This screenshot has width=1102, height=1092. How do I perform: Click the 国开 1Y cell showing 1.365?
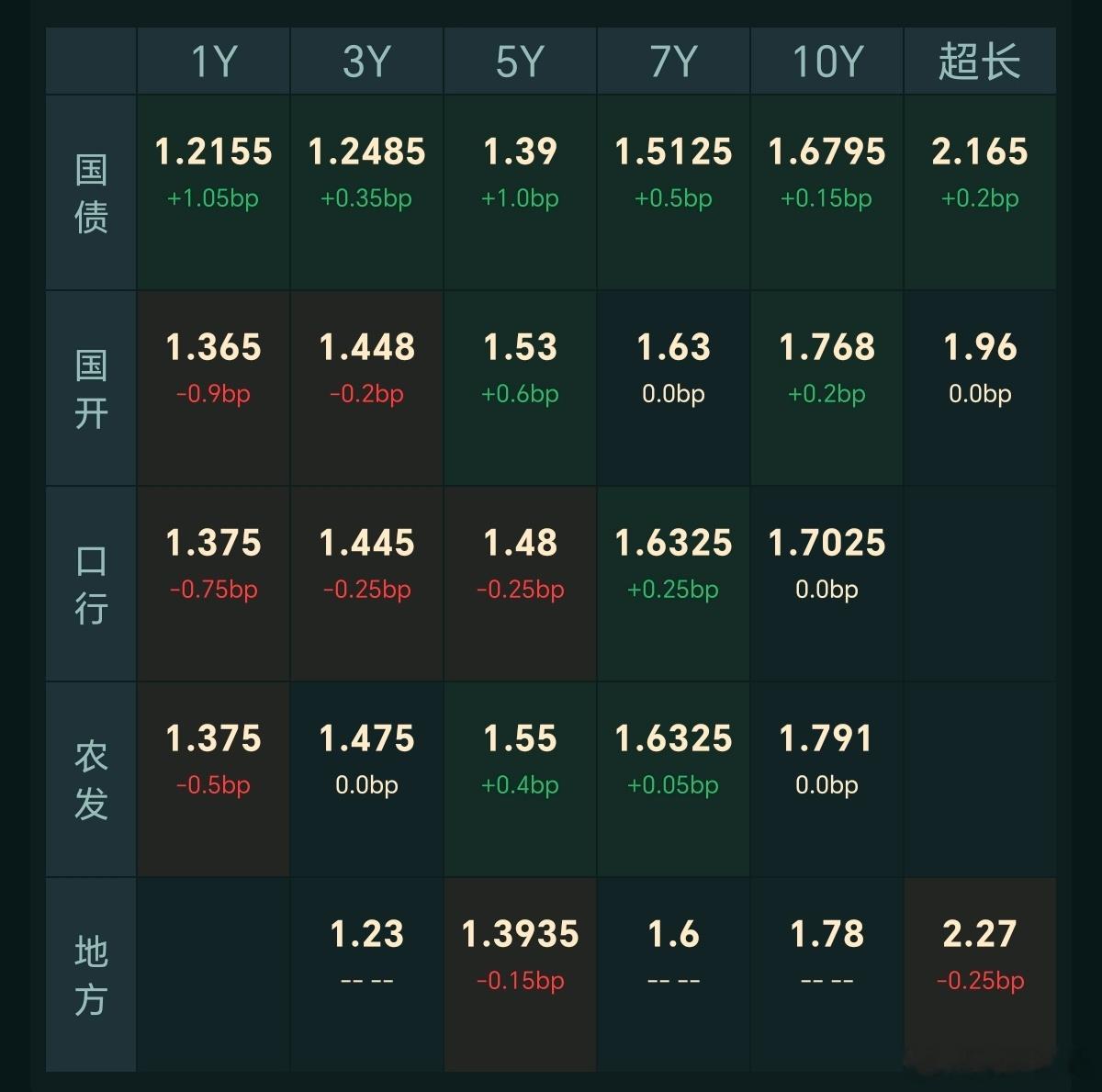click(213, 388)
